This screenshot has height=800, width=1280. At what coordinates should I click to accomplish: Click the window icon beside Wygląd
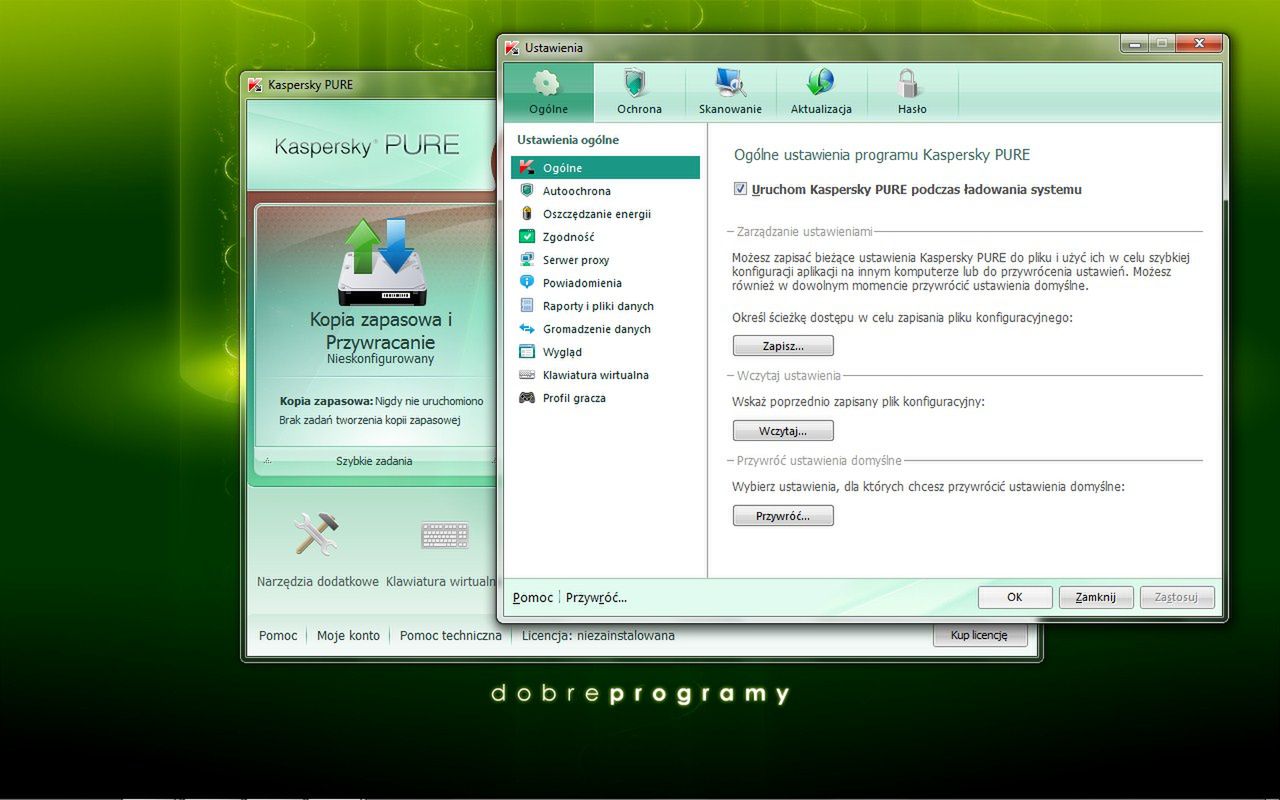tap(527, 352)
